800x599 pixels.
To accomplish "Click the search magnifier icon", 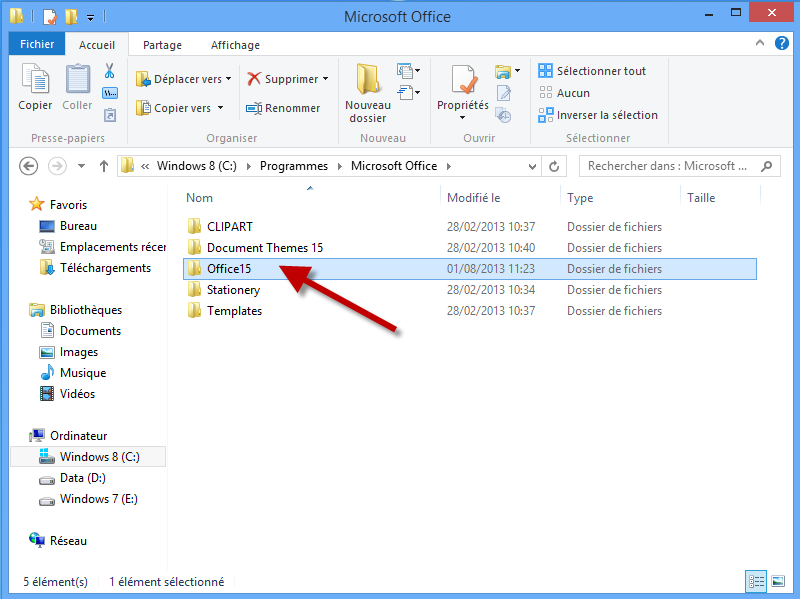I will pos(766,166).
